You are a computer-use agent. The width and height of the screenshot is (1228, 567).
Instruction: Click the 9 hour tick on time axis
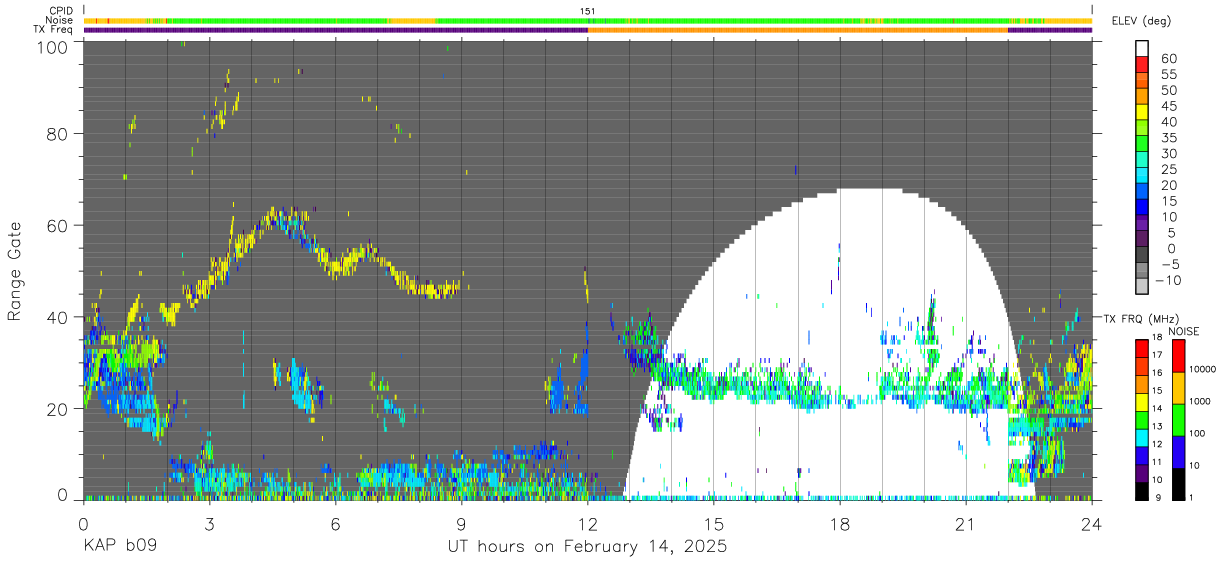click(461, 523)
